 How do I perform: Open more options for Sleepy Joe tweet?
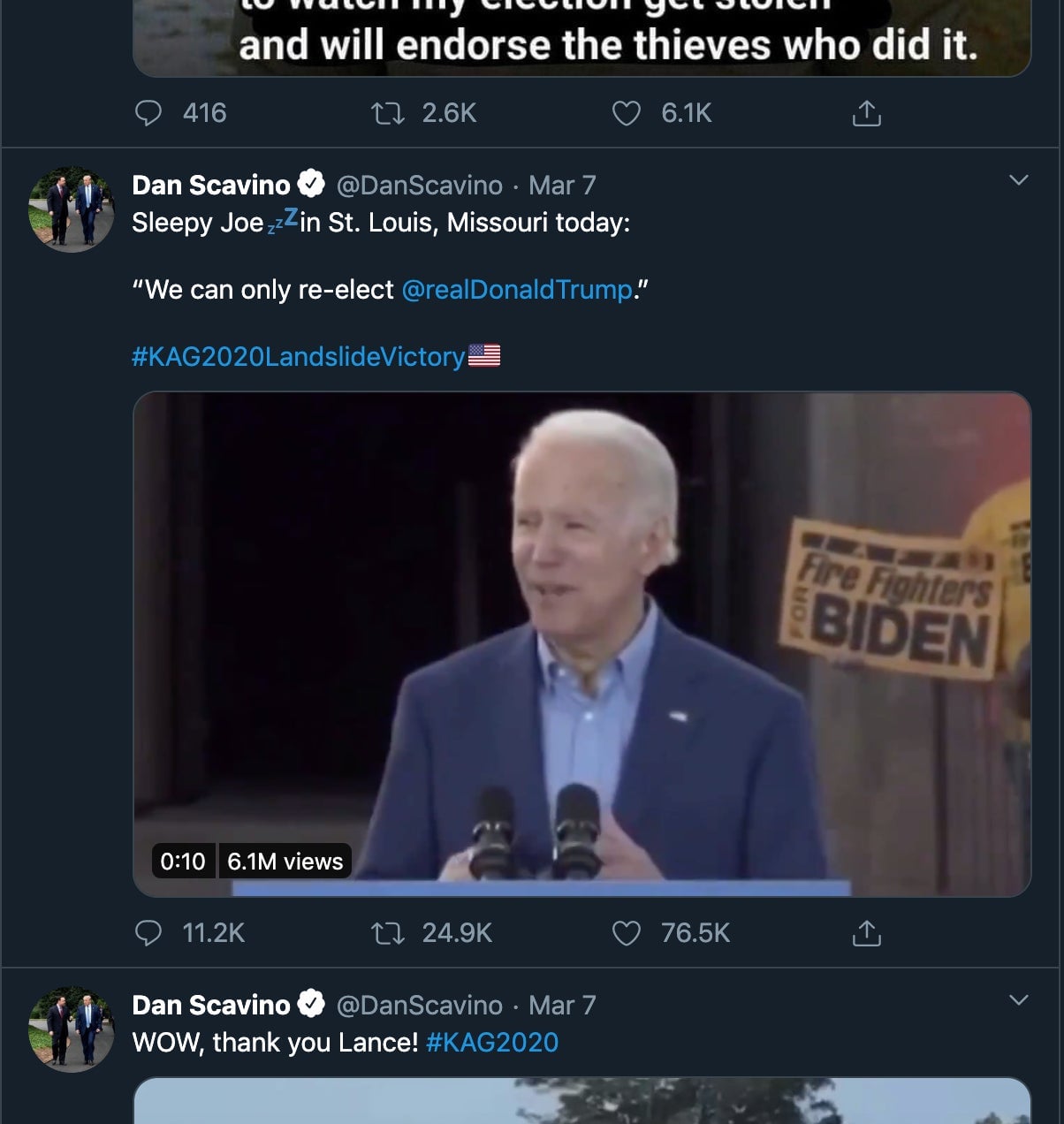(1018, 180)
